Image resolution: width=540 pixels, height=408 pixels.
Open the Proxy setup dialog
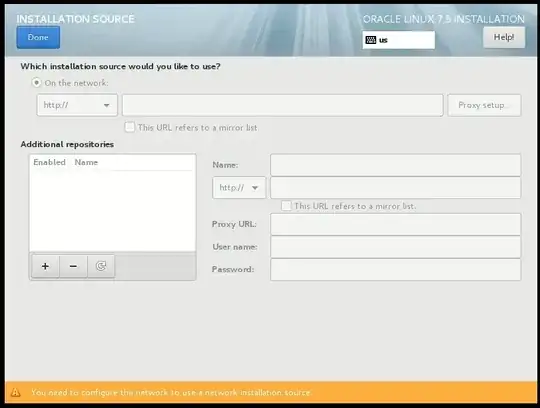click(x=484, y=105)
